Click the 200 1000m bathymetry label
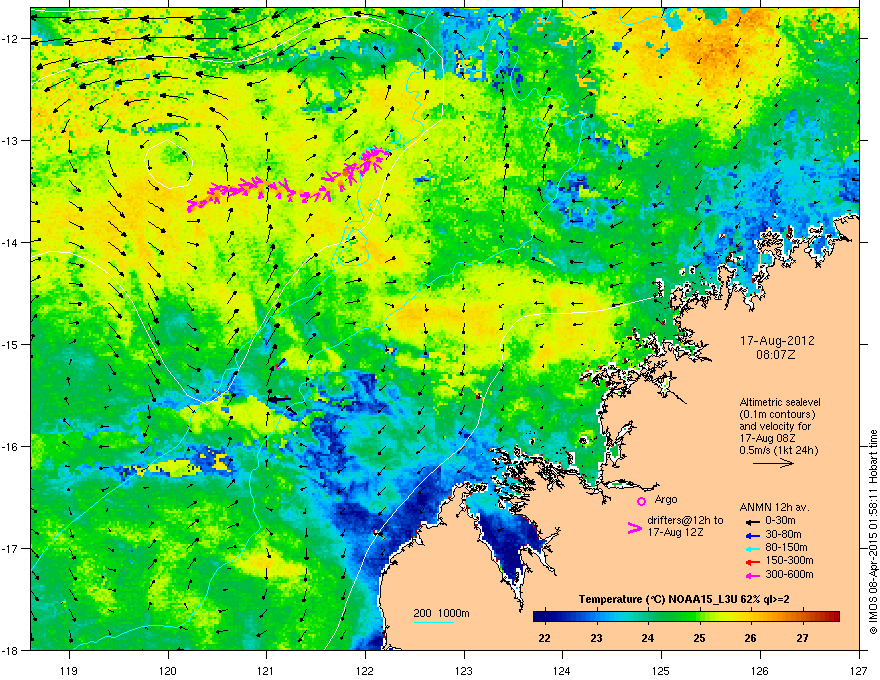The width and height of the screenshot is (880, 680). click(441, 613)
